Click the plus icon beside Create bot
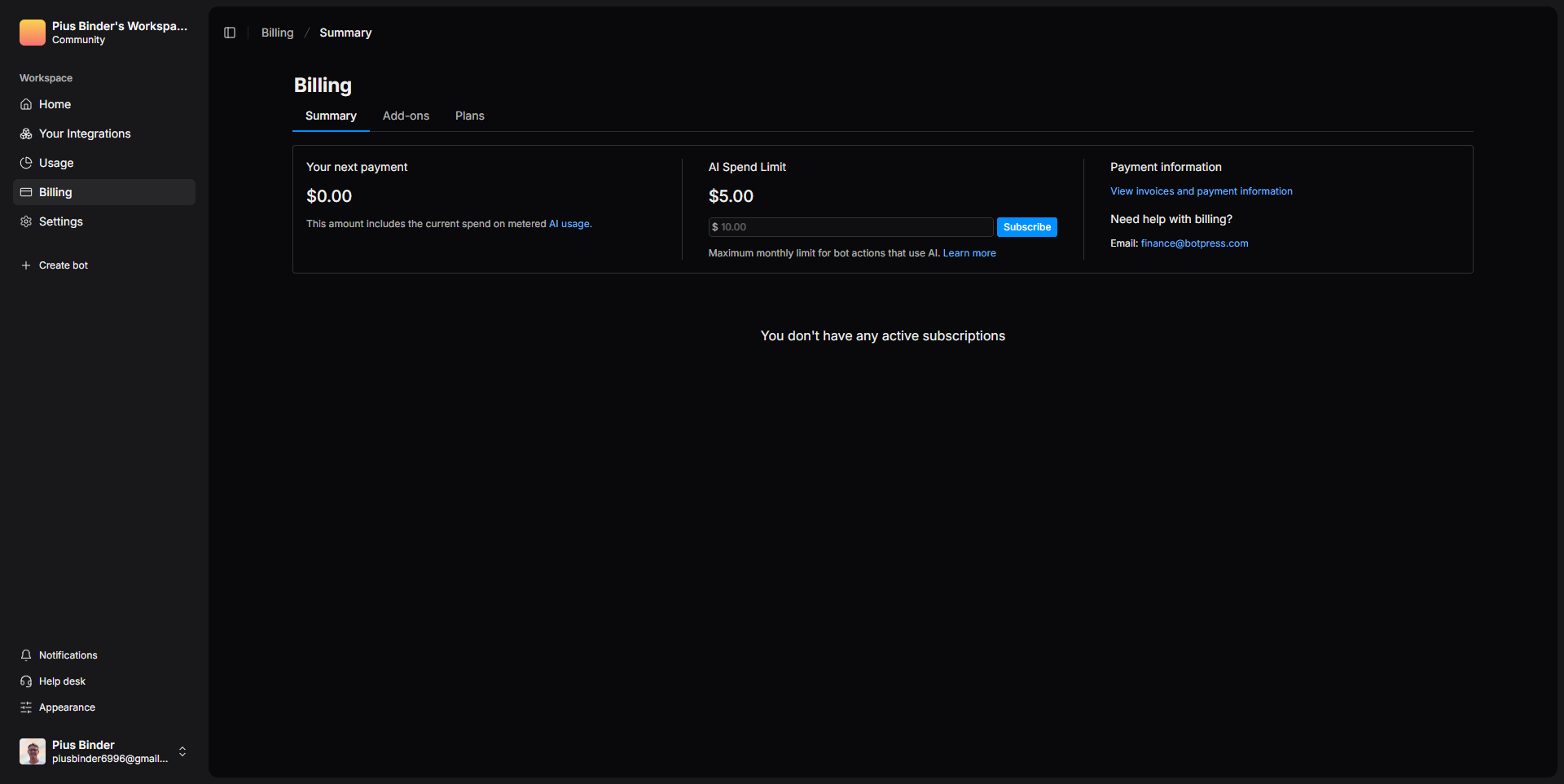 [26, 265]
